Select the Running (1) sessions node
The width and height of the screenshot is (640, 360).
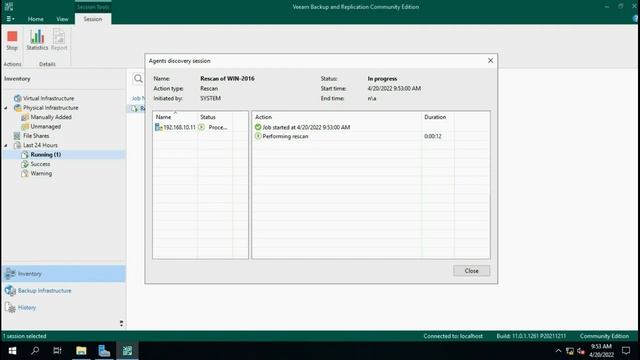[x=46, y=155]
